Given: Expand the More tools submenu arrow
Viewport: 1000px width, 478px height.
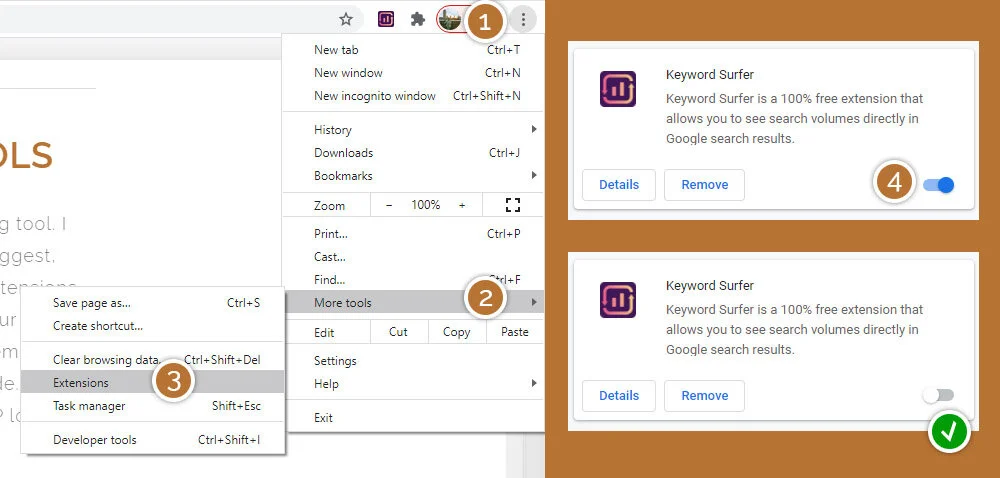Looking at the screenshot, I should [534, 302].
